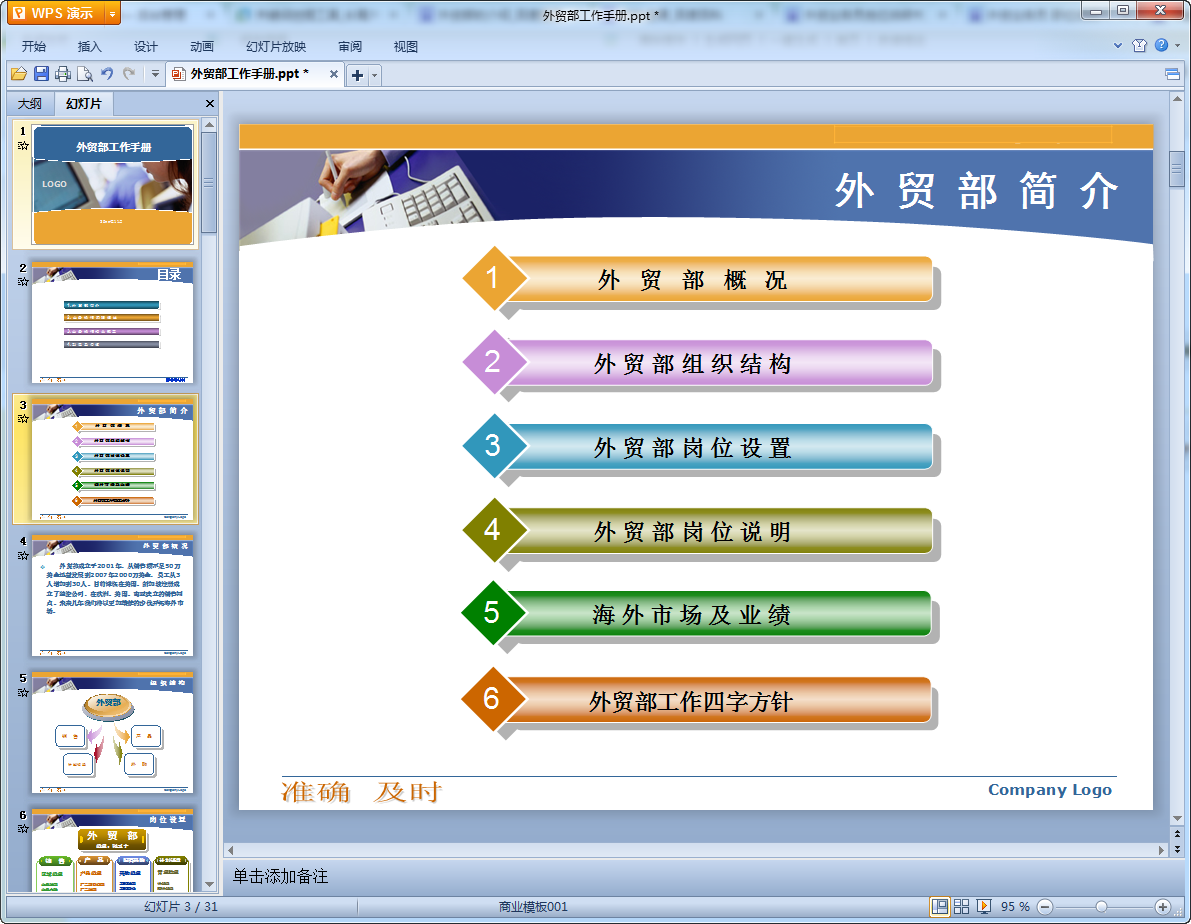This screenshot has width=1191, height=924.
Task: Select slide 2 目录 thumbnail
Action: 112,322
